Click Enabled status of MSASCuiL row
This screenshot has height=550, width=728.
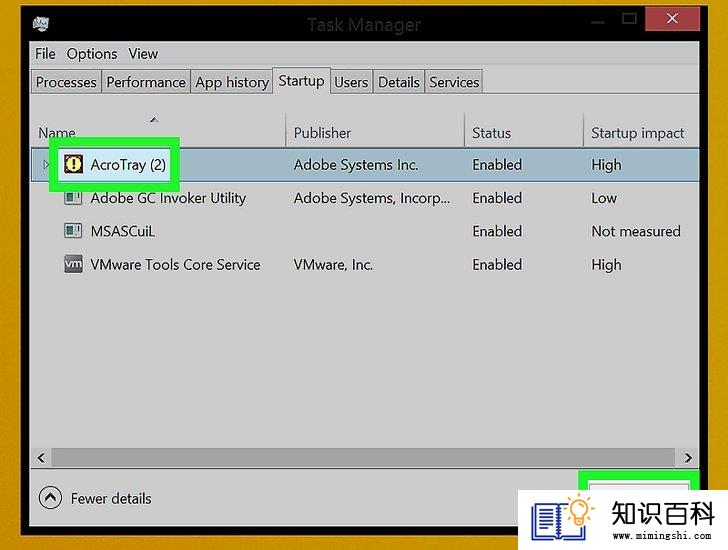(x=497, y=231)
